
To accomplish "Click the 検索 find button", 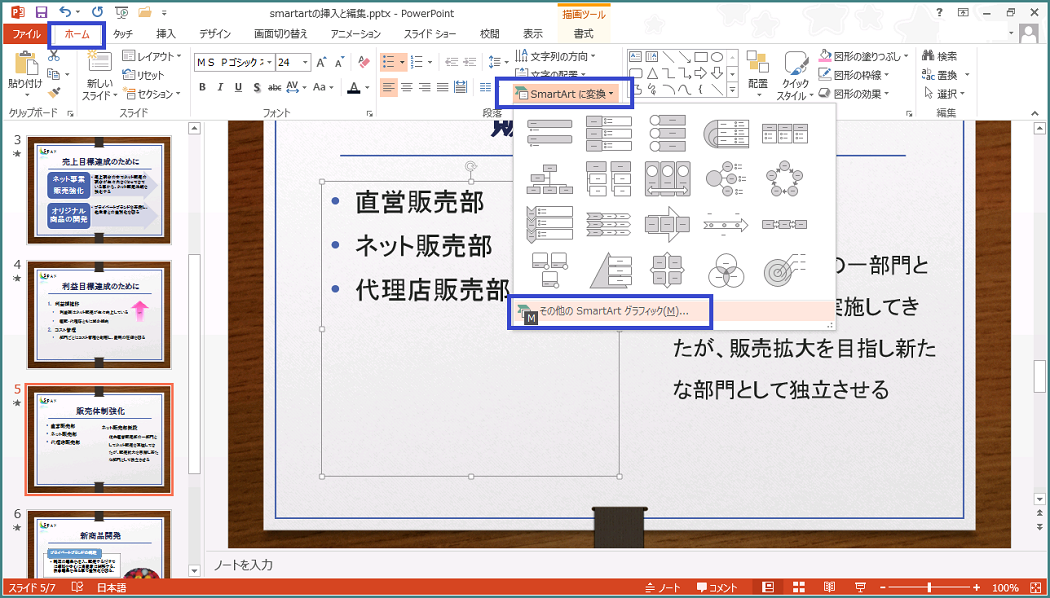I will (940, 56).
